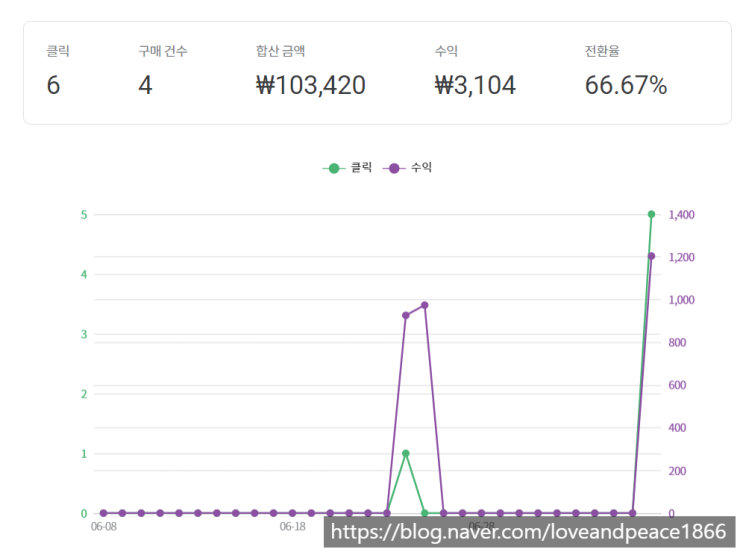
Task: Click the 구매 건수 value 4
Action: pos(145,85)
